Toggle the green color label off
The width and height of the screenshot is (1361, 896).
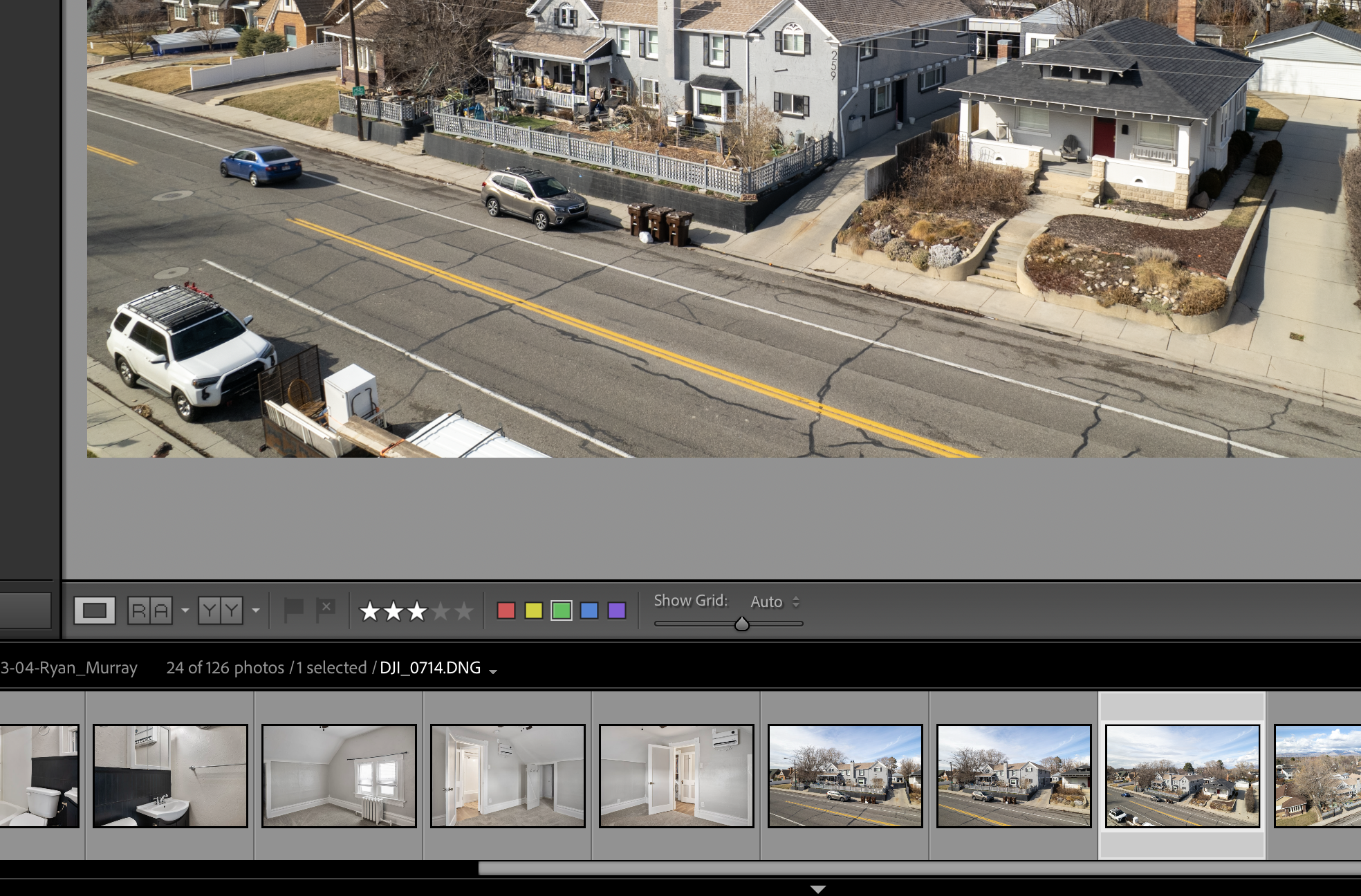tap(562, 610)
